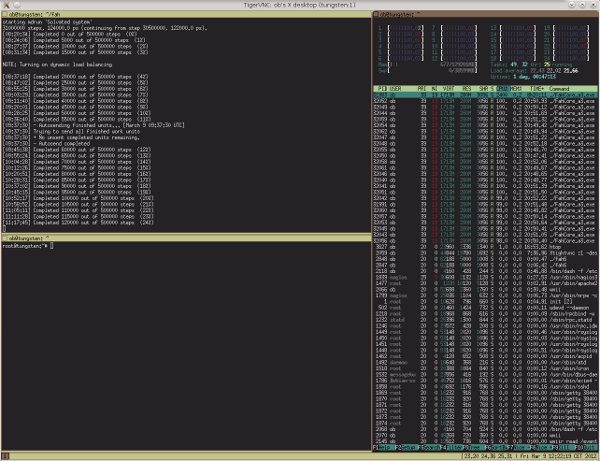Click workspace tag at status bar left
Screen dimensions: 600x461
(x=5, y=456)
